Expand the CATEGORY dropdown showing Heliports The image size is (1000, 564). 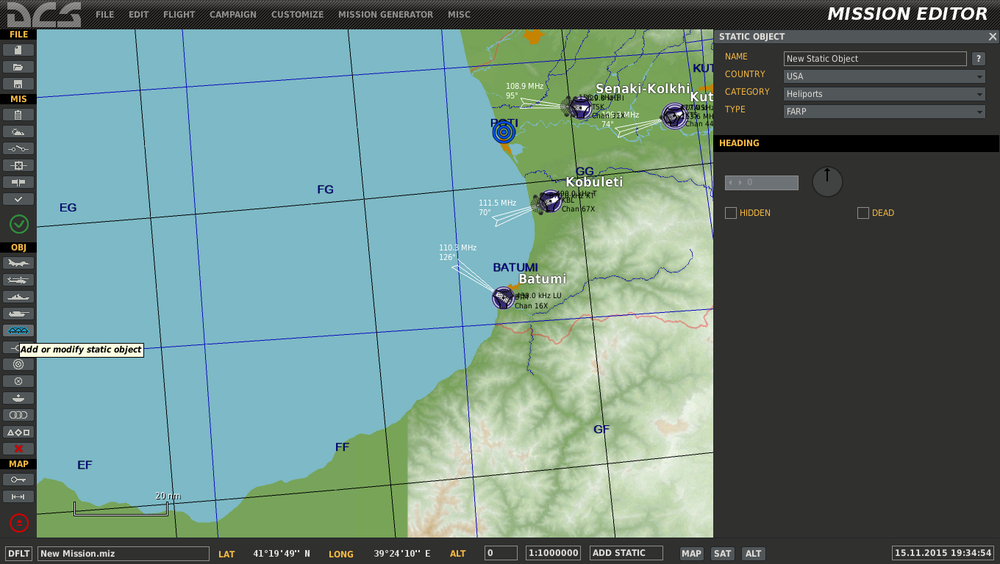884,94
